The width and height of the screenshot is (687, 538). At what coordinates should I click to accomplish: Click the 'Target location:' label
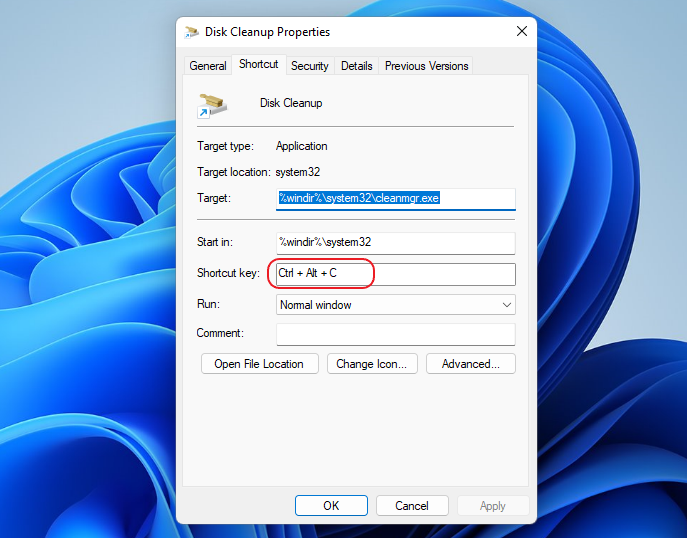point(234,172)
